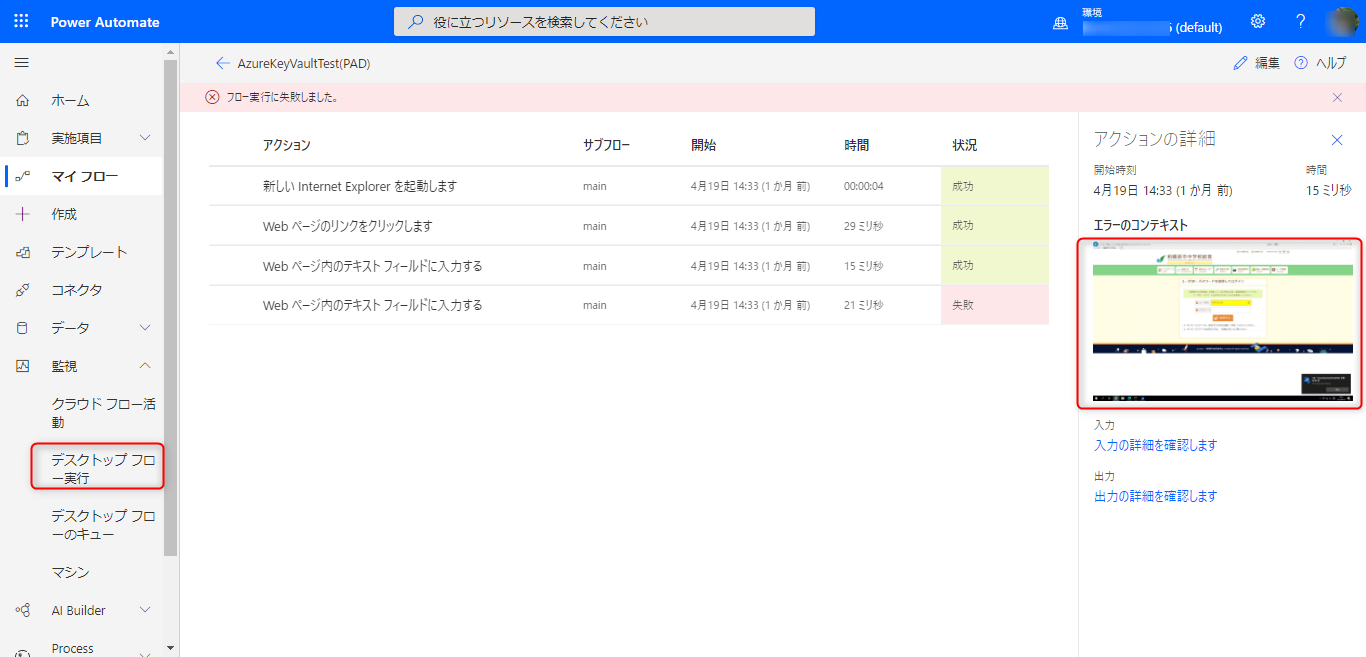Click the 15 ミリ秒 duration cell in the table
Viewport: 1366px width, 657px height.
coord(864,266)
